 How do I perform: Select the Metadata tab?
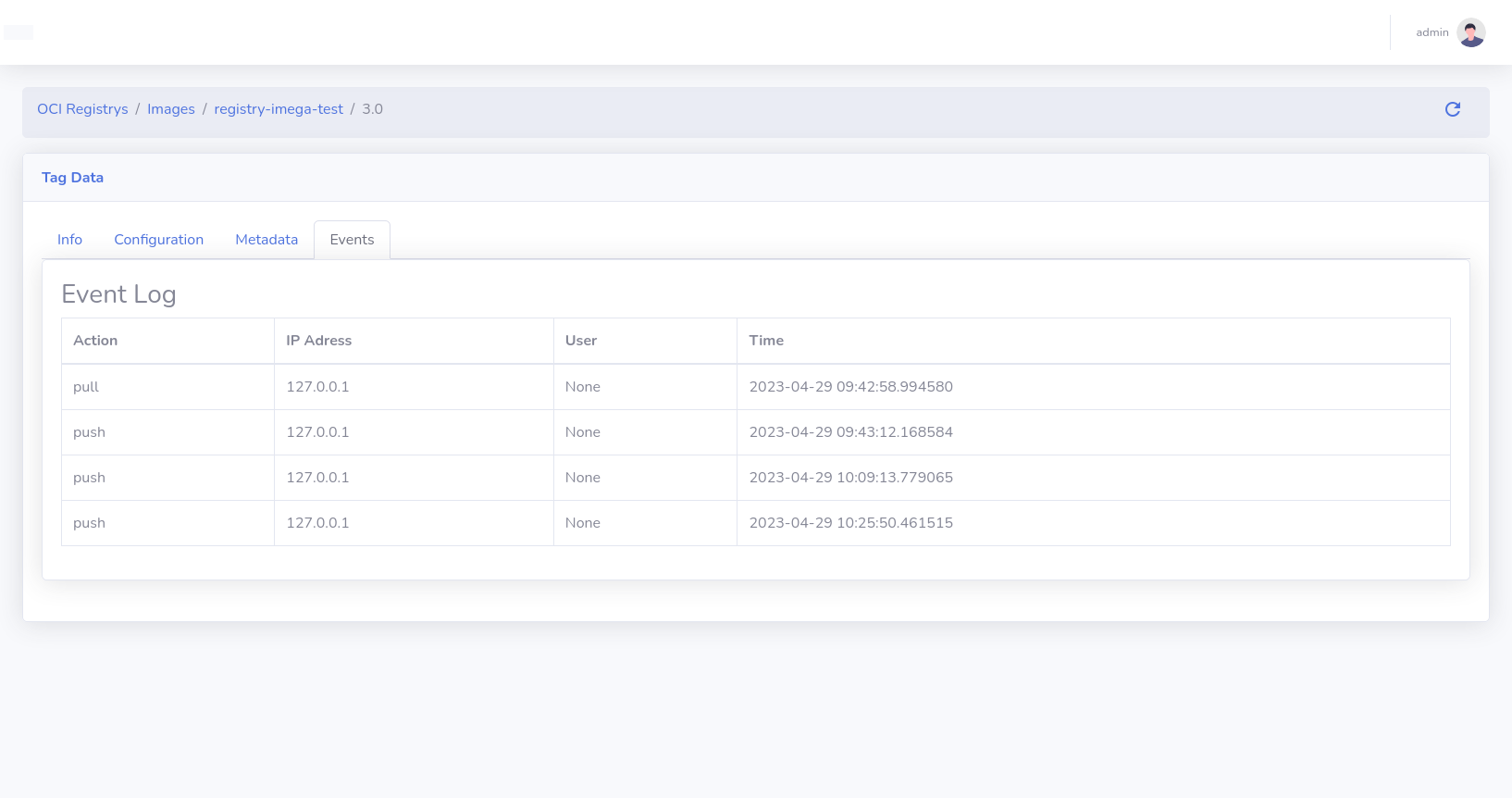coord(266,240)
